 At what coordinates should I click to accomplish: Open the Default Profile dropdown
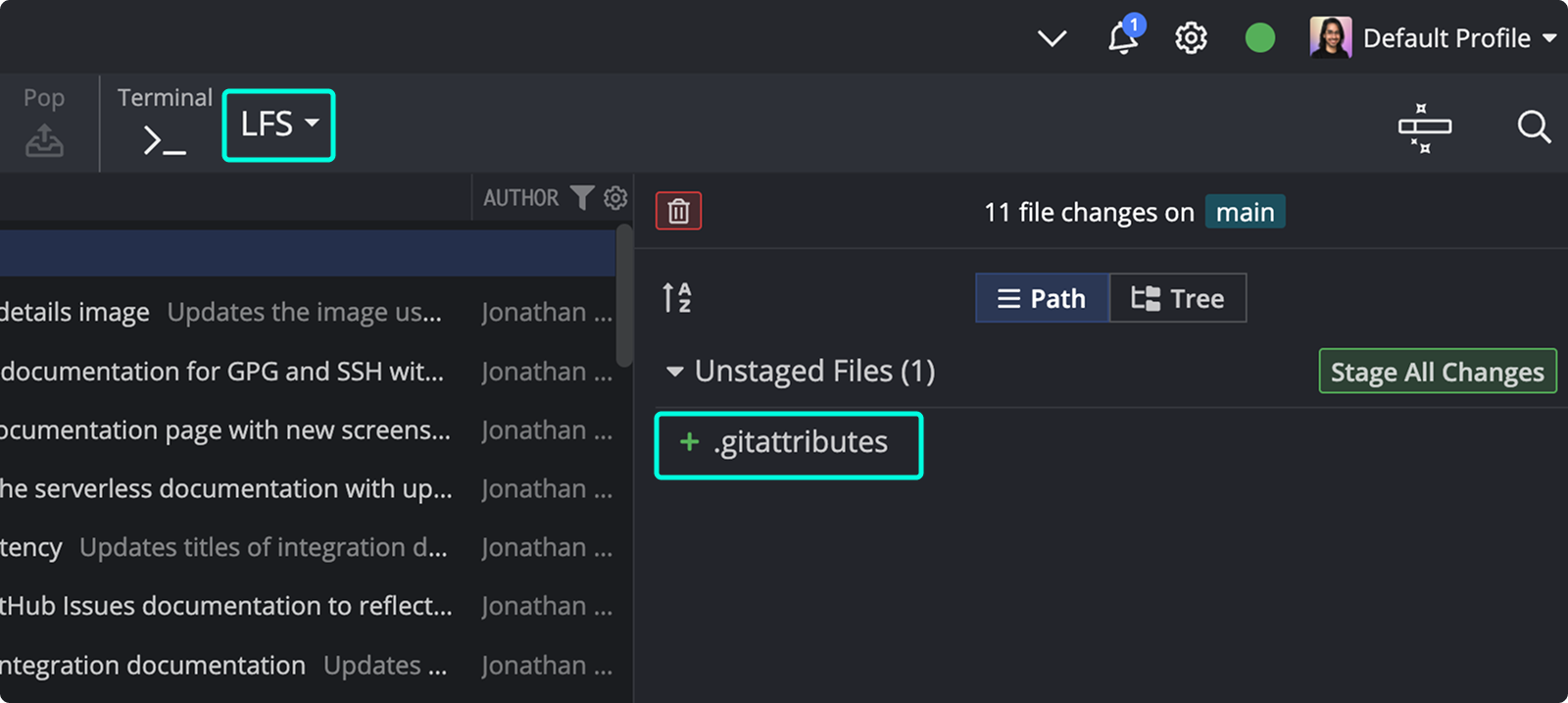1434,38
